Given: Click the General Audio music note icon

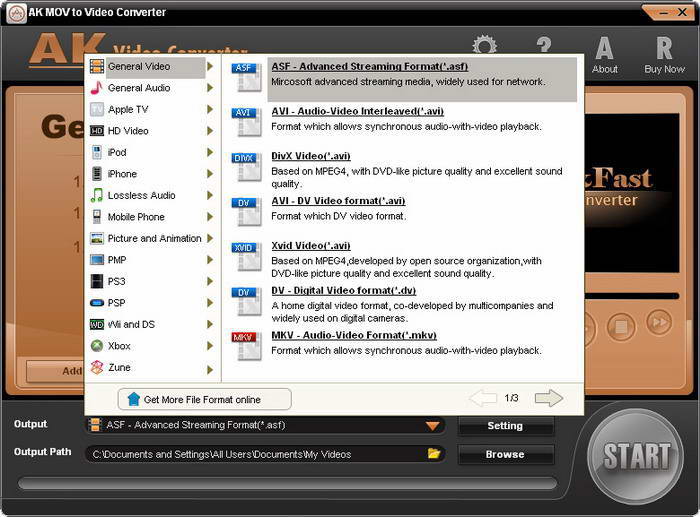Looking at the screenshot, I should [96, 88].
